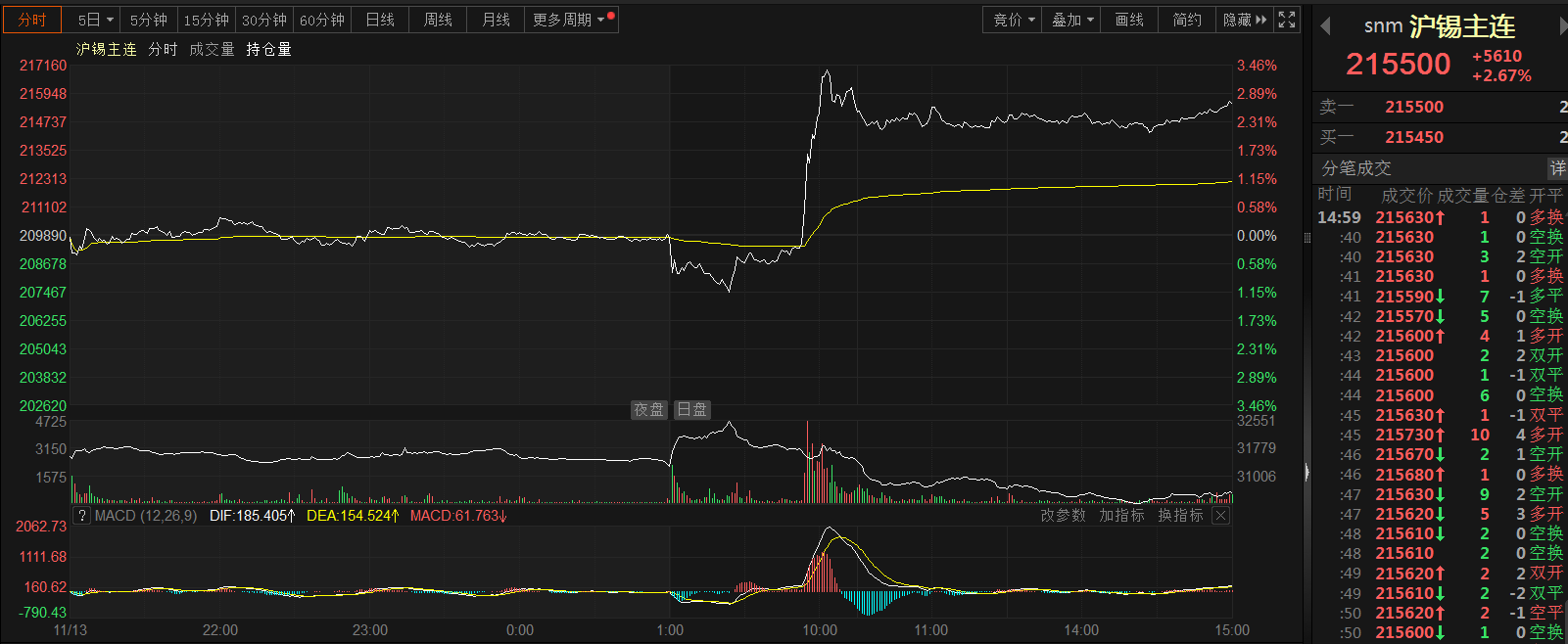This screenshot has height=644, width=1568.
Task: Click the +2.67% change value
Action: [1501, 76]
